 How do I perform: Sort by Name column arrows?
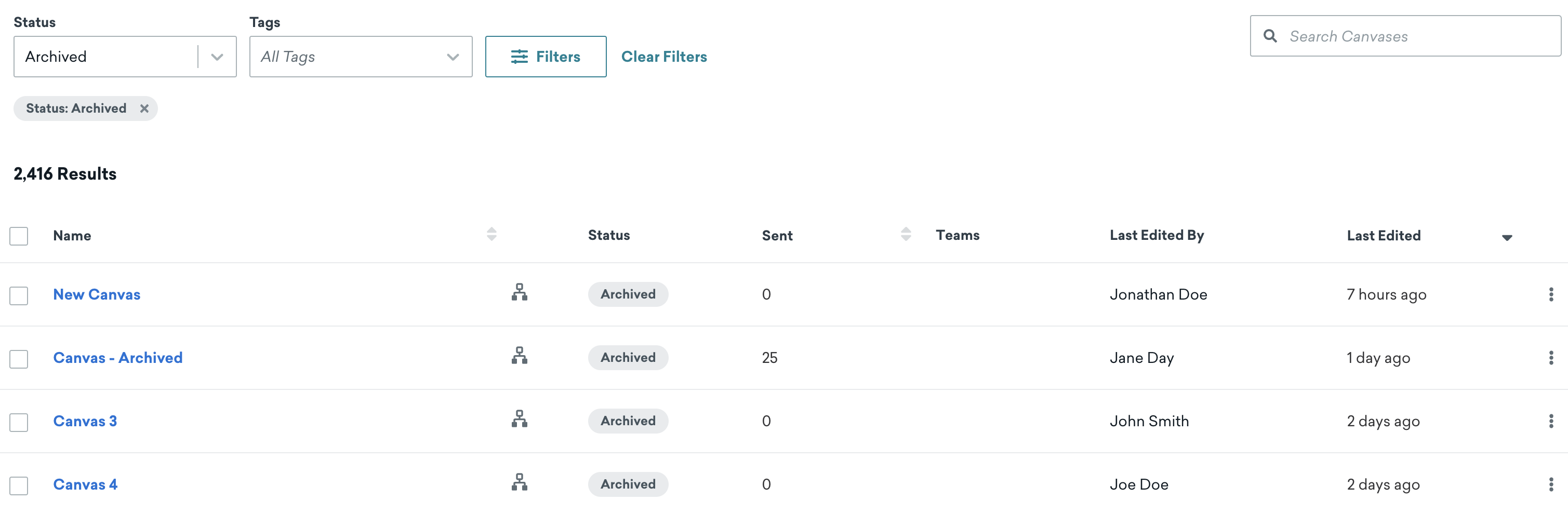pyautogui.click(x=492, y=234)
